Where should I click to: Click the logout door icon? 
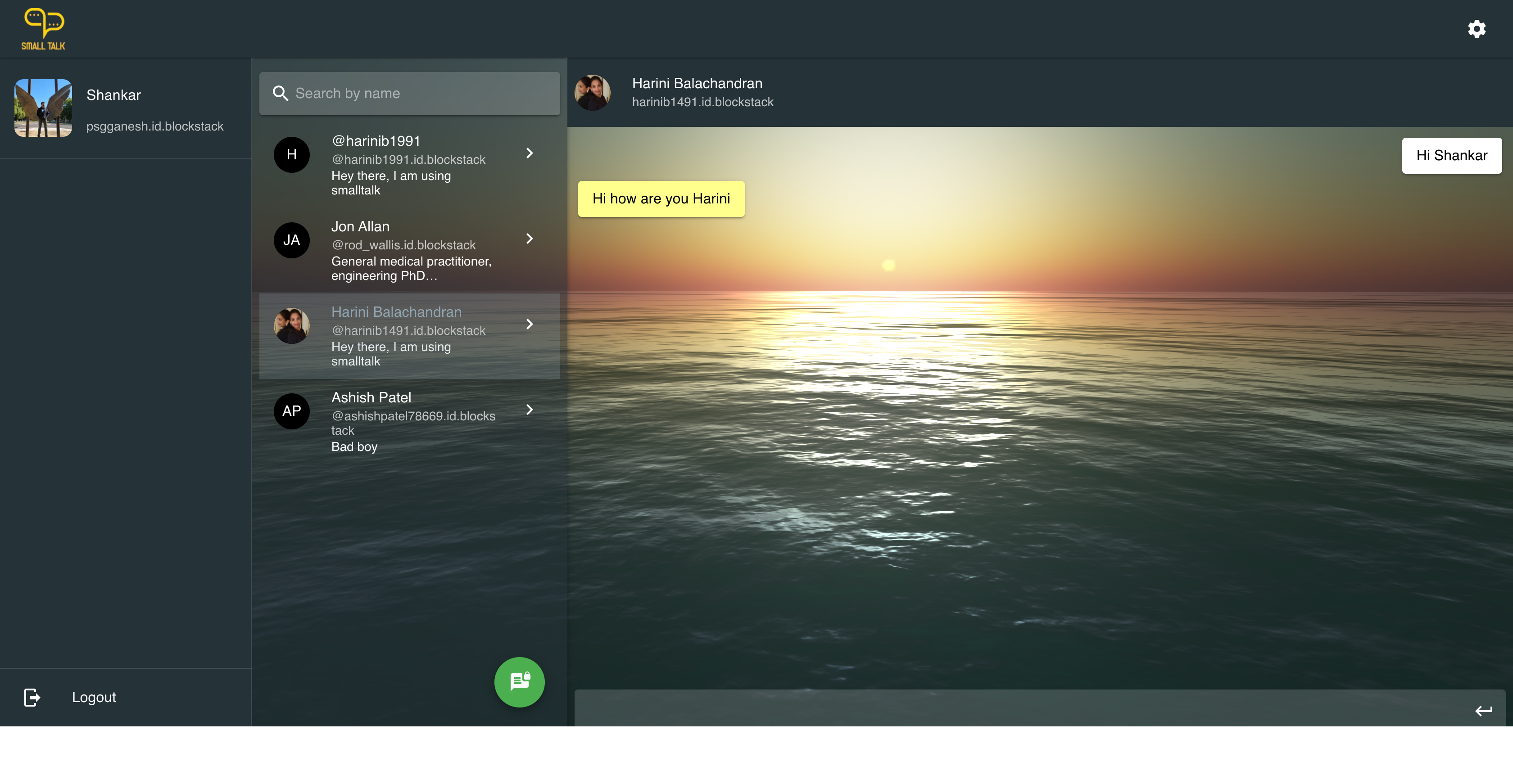coord(32,697)
